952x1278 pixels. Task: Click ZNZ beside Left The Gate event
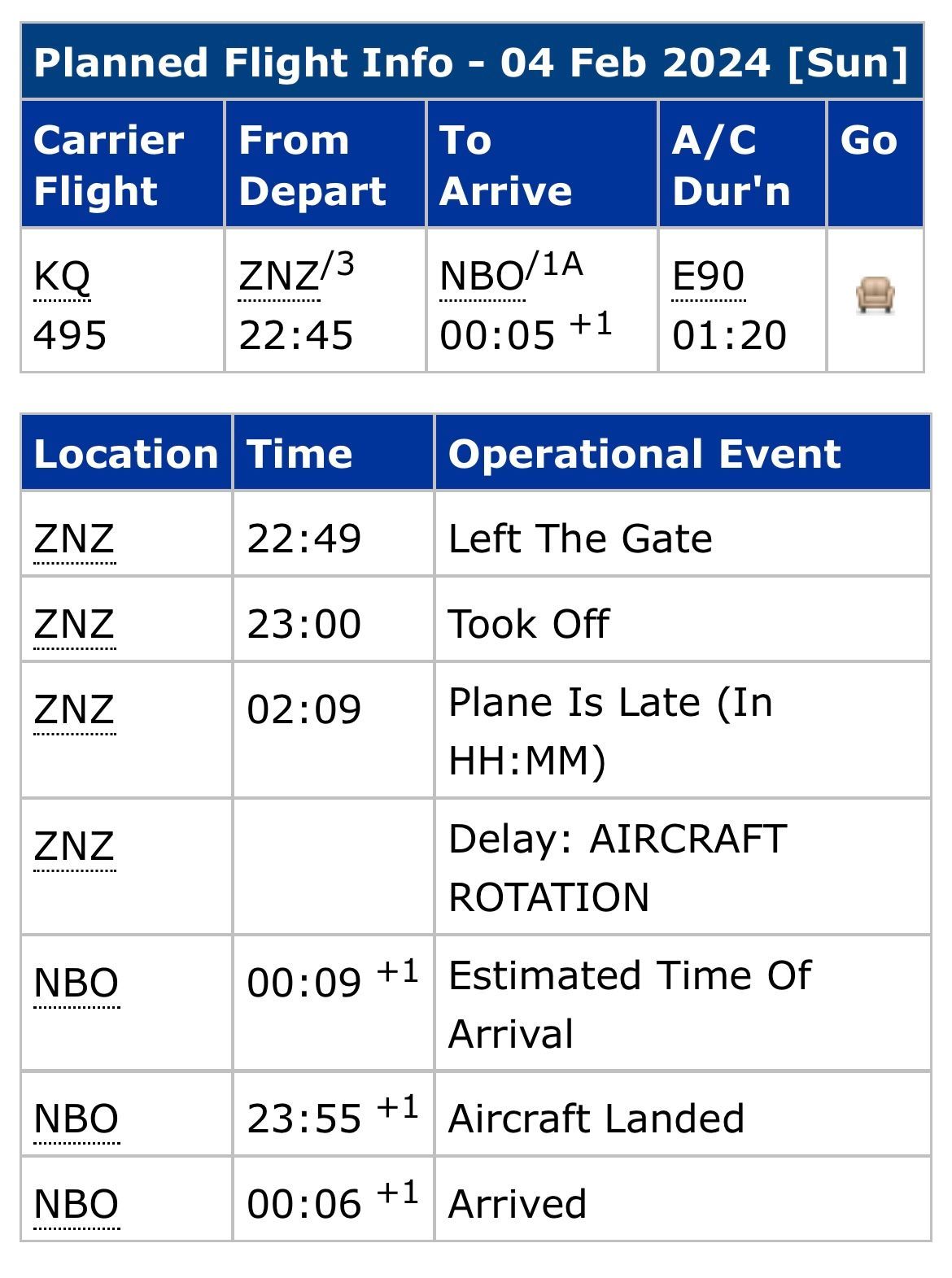(x=74, y=539)
